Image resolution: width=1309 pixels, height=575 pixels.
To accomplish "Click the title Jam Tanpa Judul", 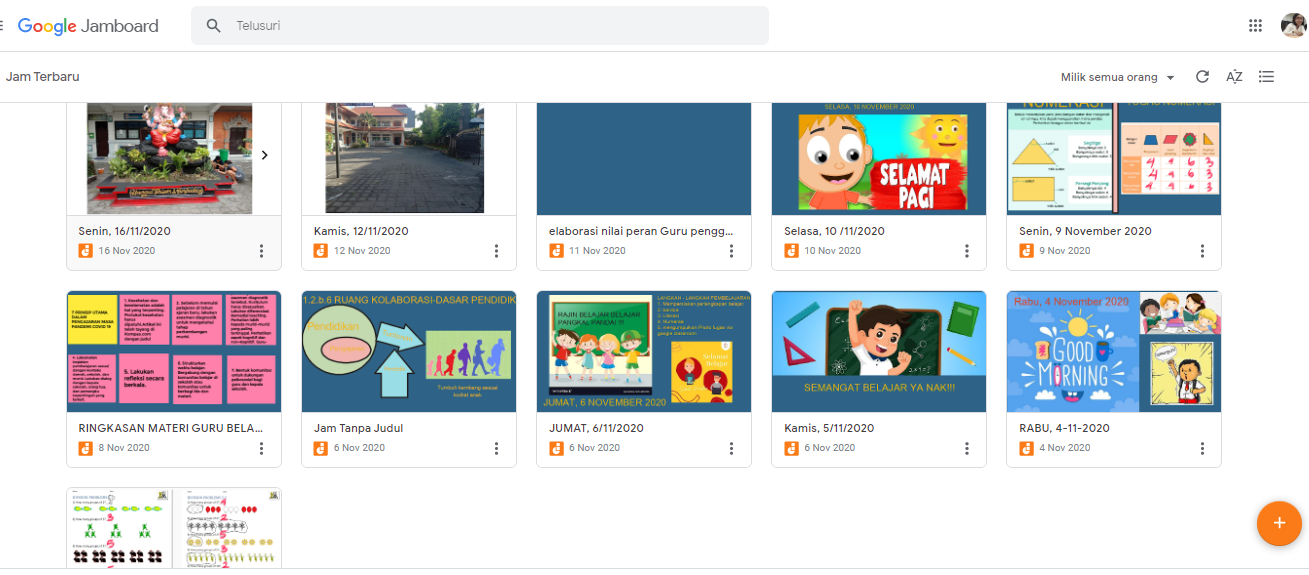I will [x=358, y=428].
